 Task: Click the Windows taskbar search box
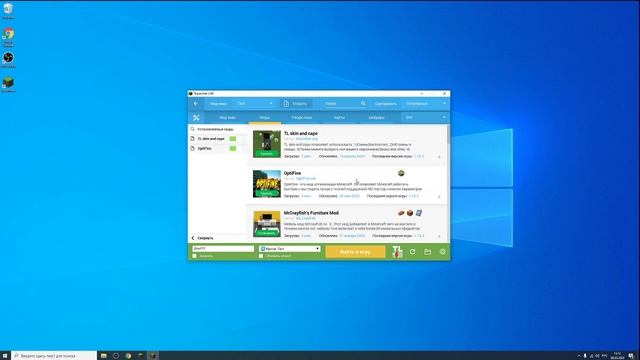point(54,356)
